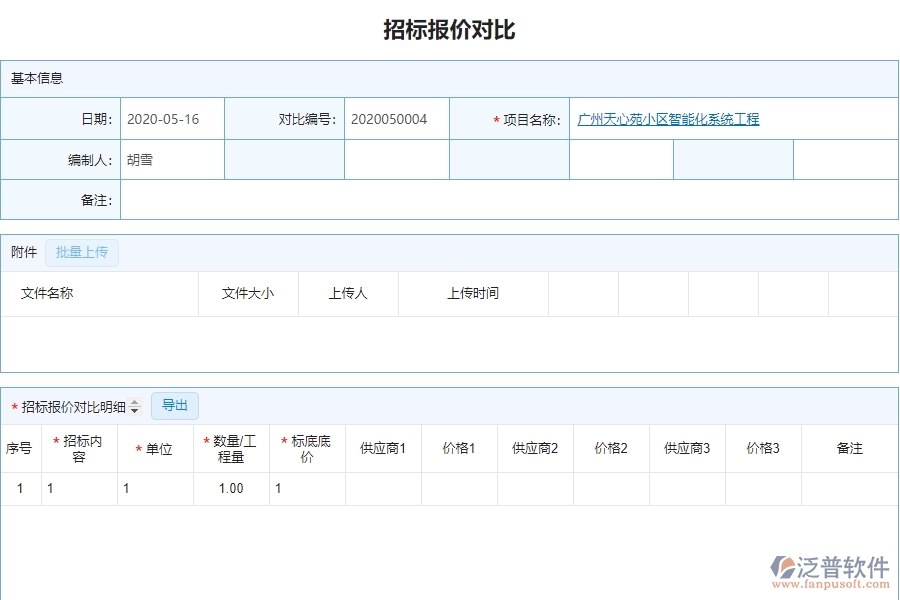Open the 广州天心苑小区智能化系统工程 project link

(666, 118)
